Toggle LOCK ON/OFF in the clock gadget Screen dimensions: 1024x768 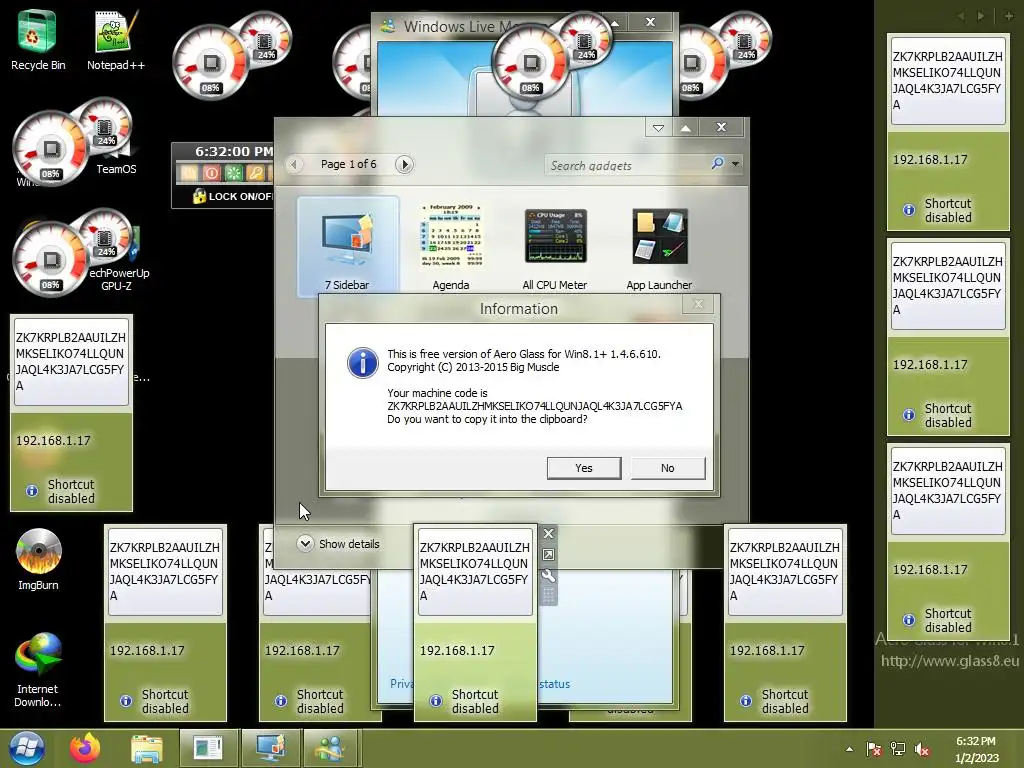pos(232,196)
